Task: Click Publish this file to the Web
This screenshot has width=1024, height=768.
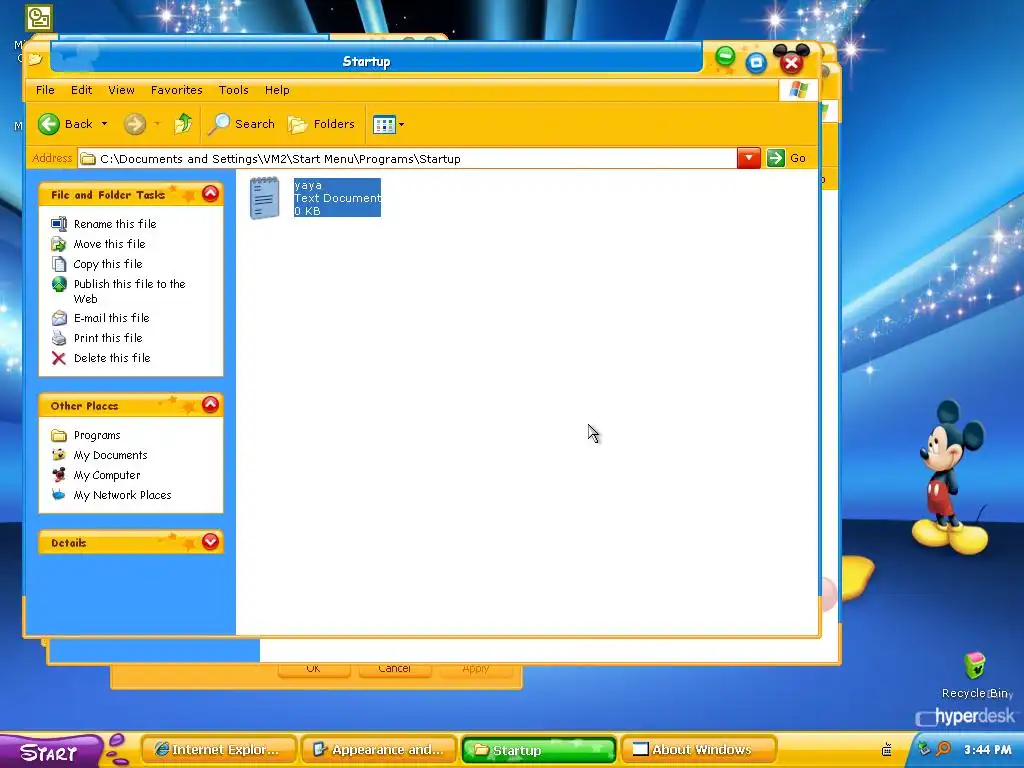Action: (x=129, y=291)
